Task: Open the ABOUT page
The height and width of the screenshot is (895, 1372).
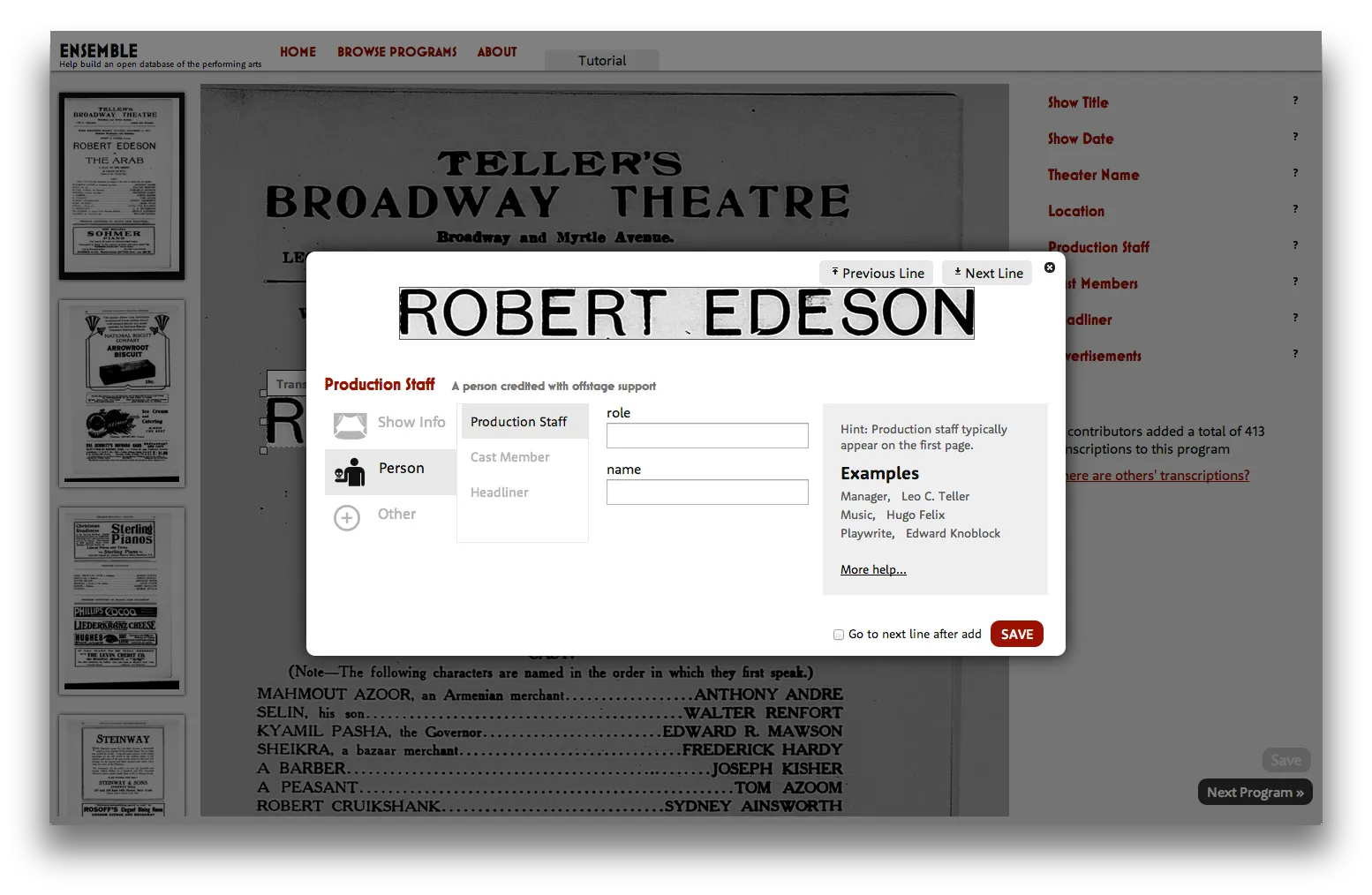Action: pos(496,51)
